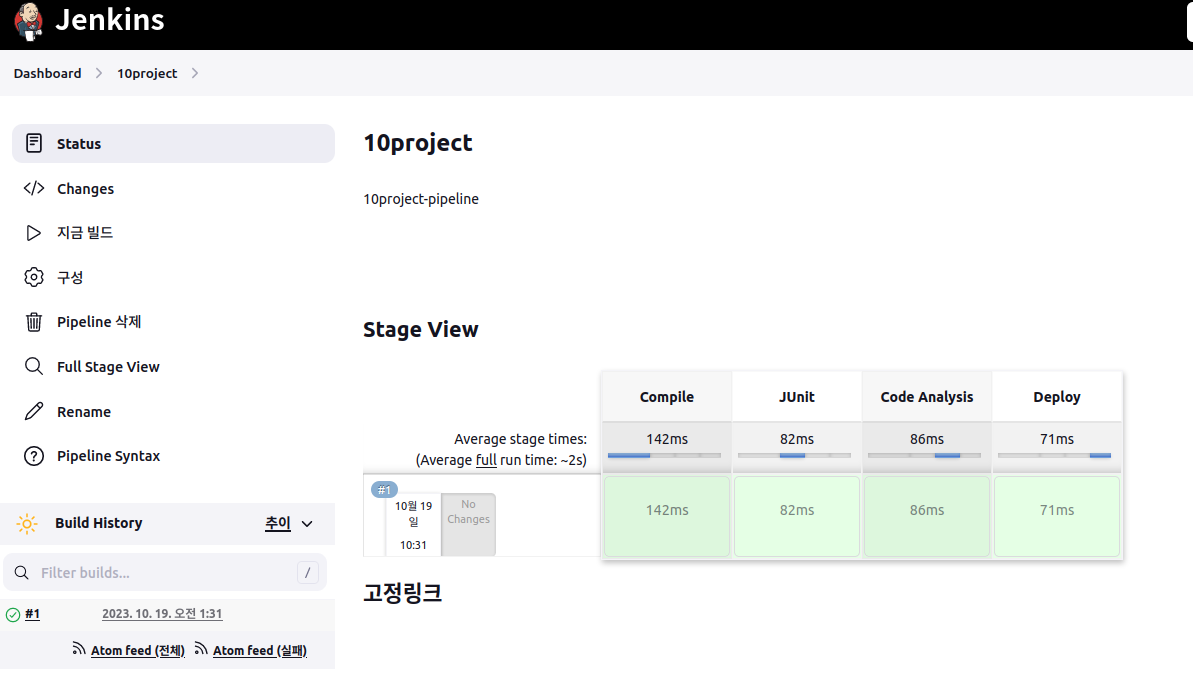Viewport: 1193px width, 686px height.
Task: Click the JUnit stage column header
Action: click(x=797, y=397)
